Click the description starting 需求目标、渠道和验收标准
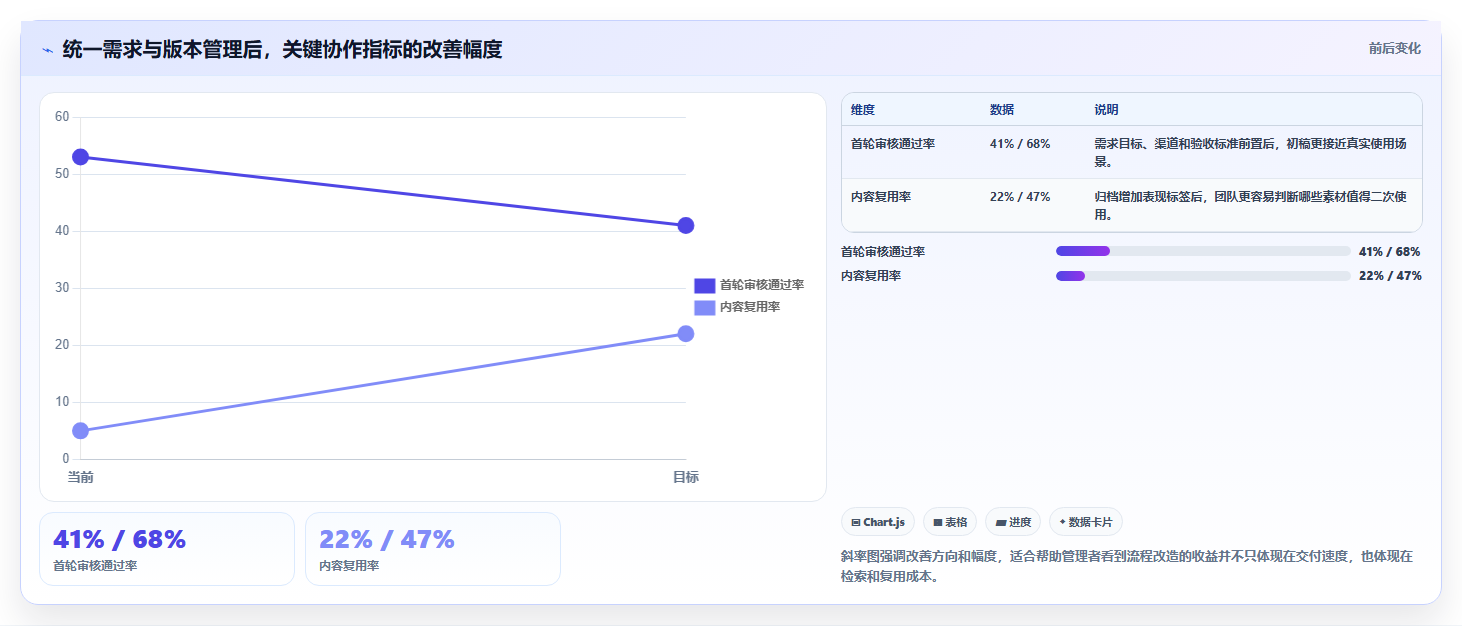This screenshot has width=1462, height=626. click(1251, 152)
